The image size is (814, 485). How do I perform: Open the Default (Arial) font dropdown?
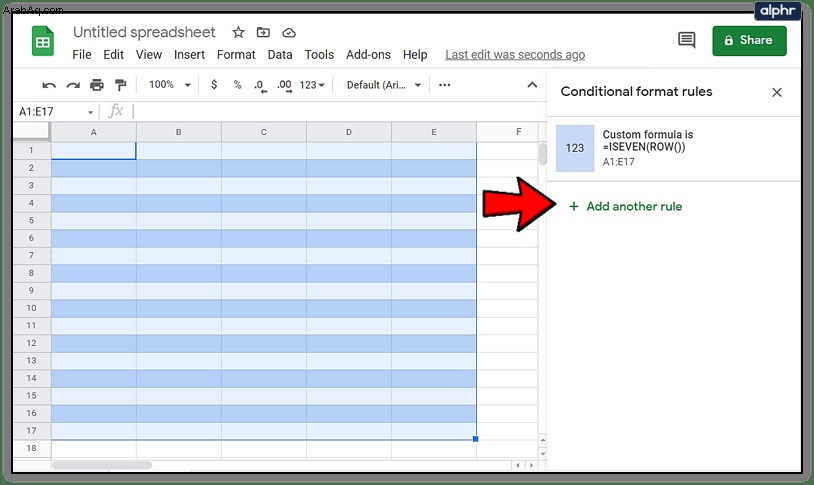(384, 85)
